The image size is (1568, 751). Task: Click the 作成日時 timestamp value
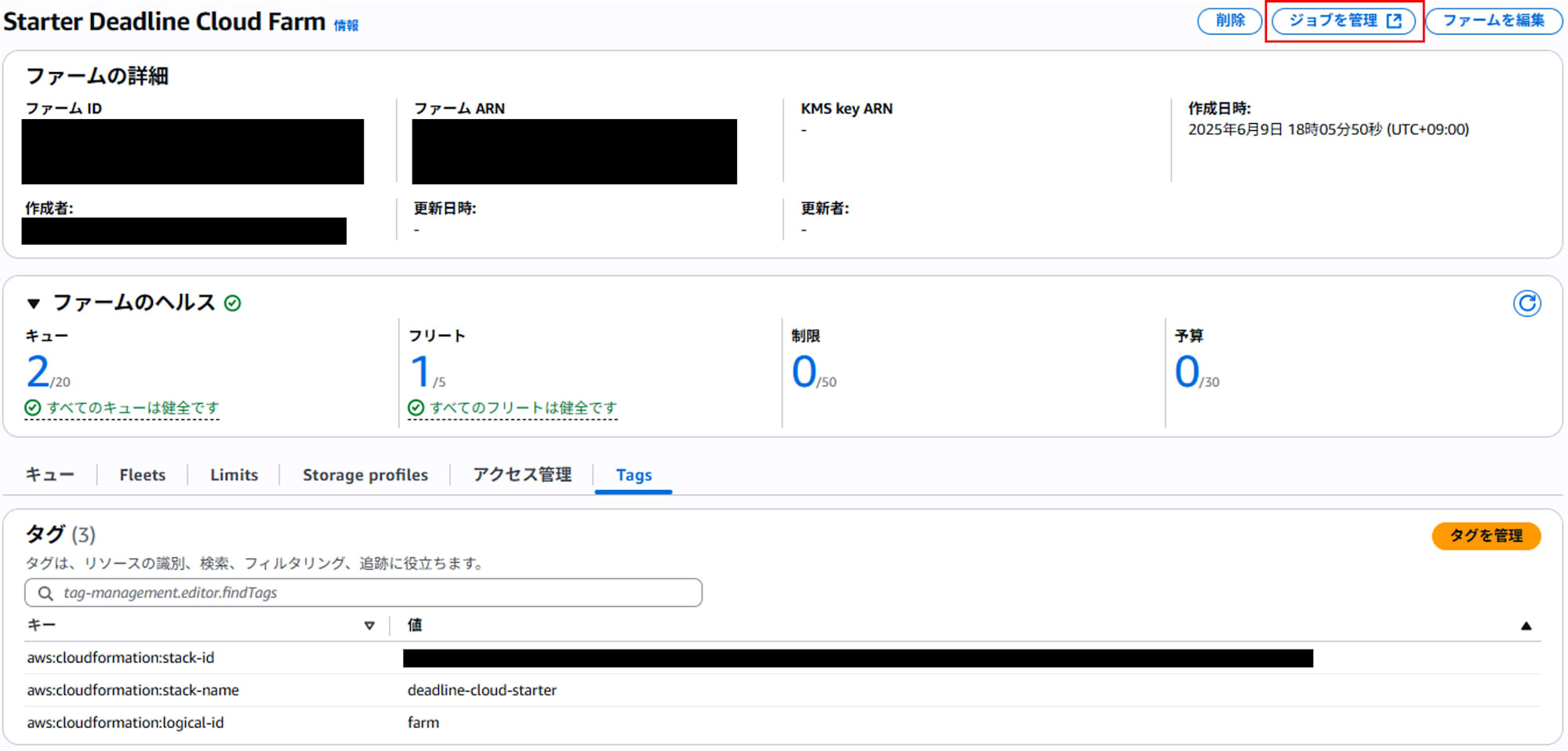click(1328, 129)
